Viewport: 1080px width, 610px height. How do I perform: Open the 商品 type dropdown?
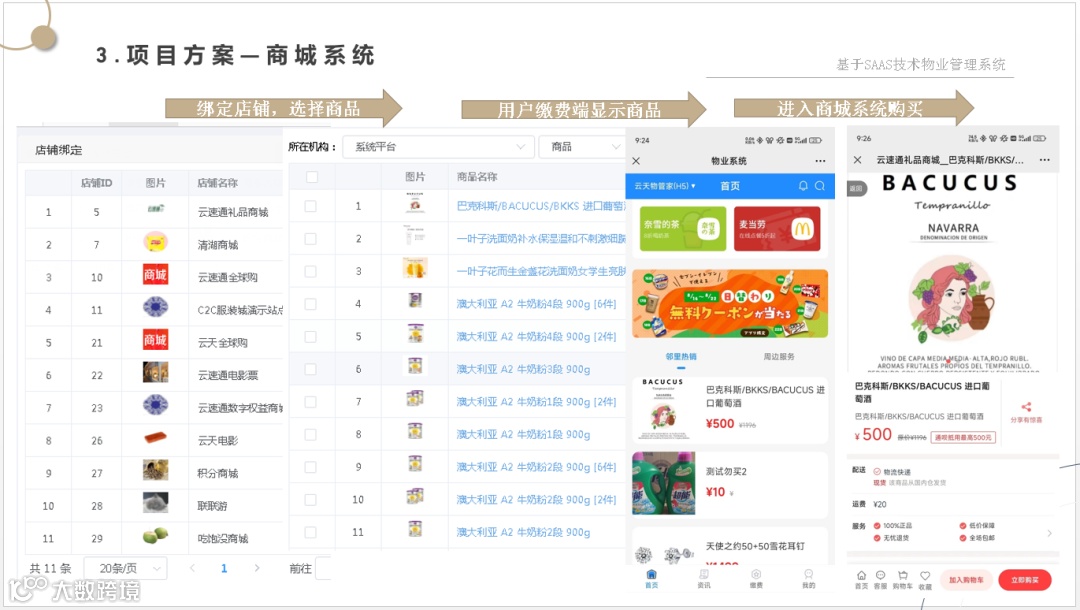pos(582,147)
